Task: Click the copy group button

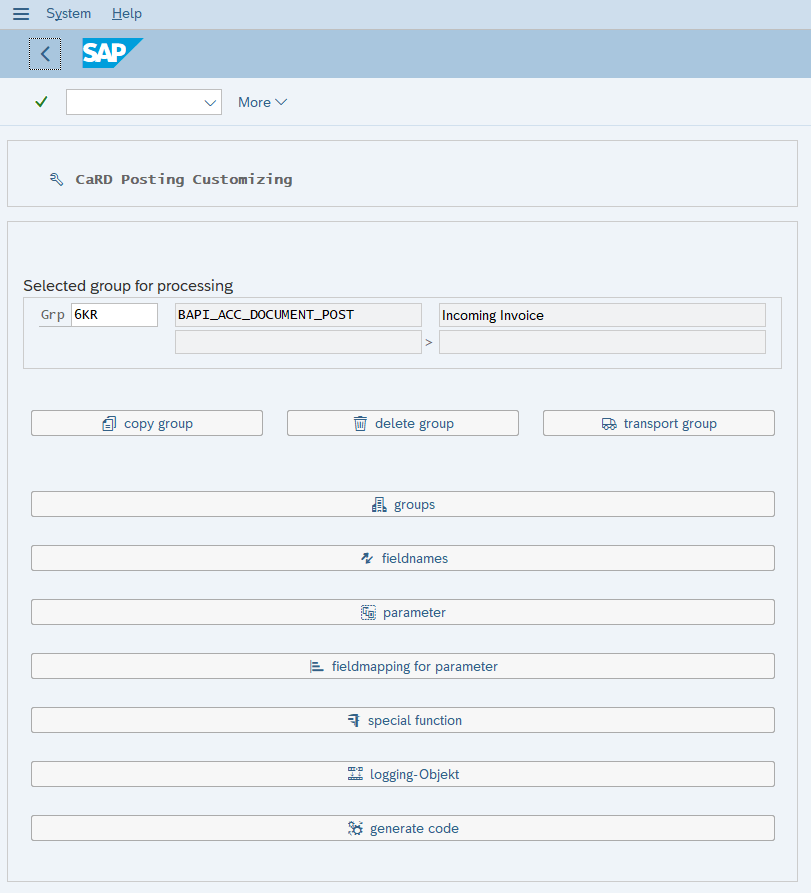Action: (147, 423)
